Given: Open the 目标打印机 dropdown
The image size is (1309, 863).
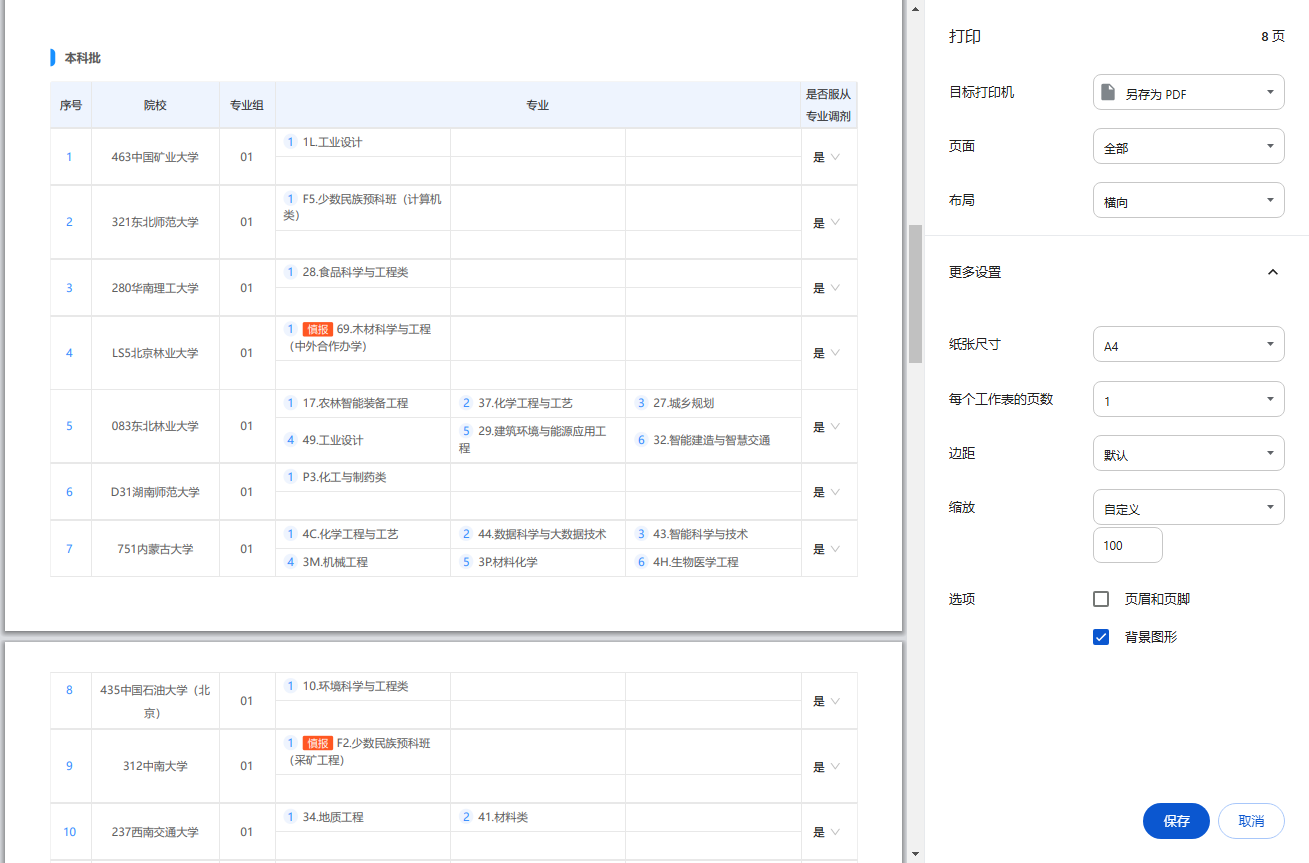Looking at the screenshot, I should pos(1188,93).
